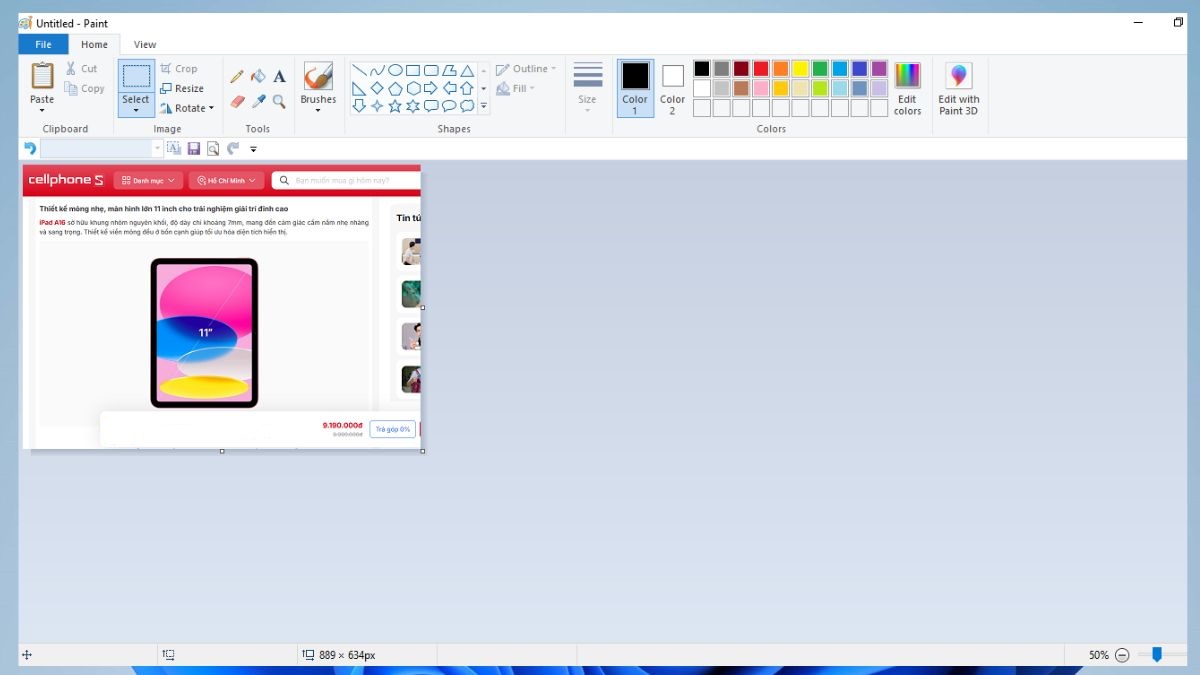Pick the green color swatch
This screenshot has width=1200, height=675.
(x=820, y=69)
